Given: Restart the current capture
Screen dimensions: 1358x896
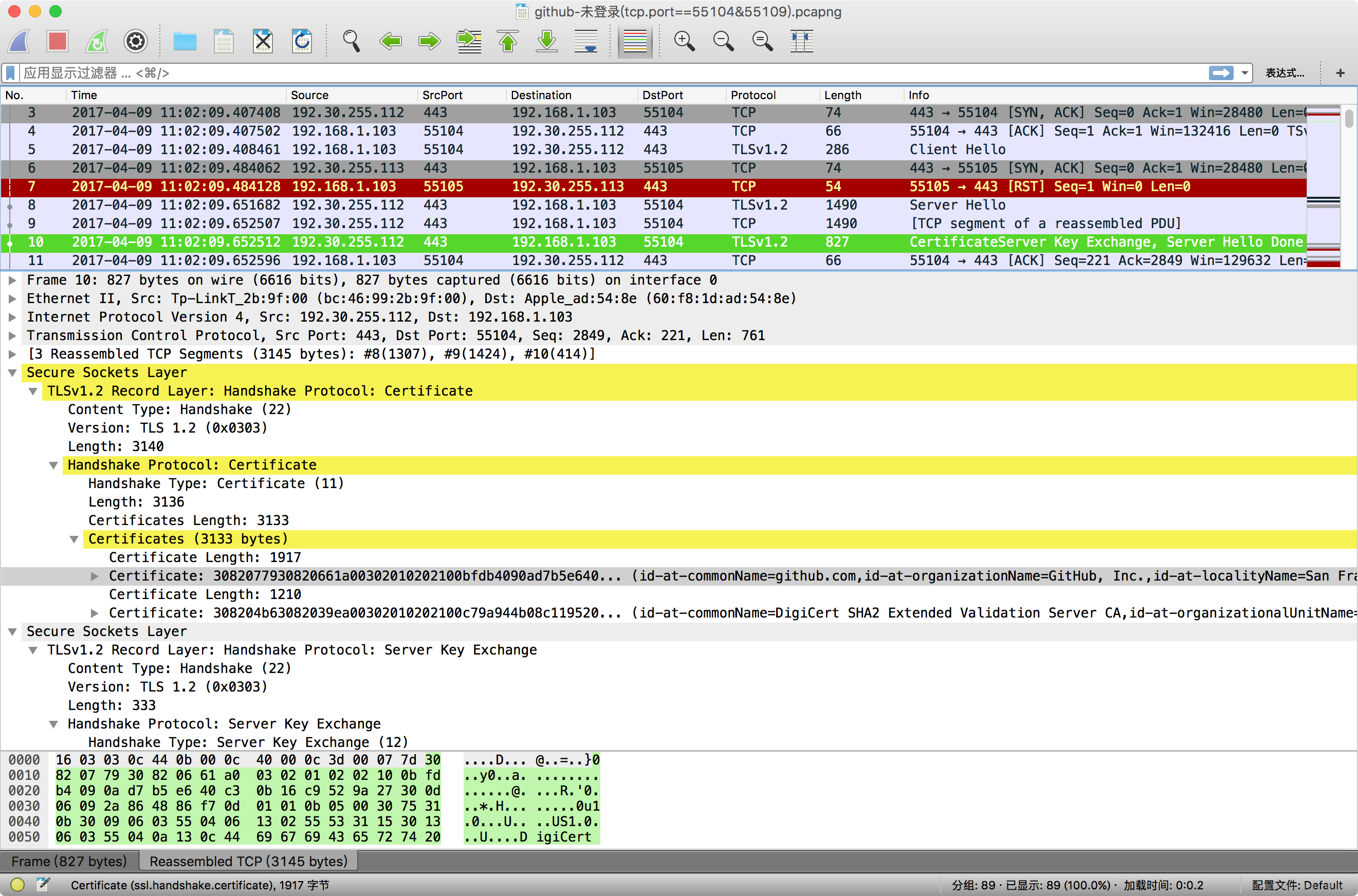Looking at the screenshot, I should pos(96,41).
